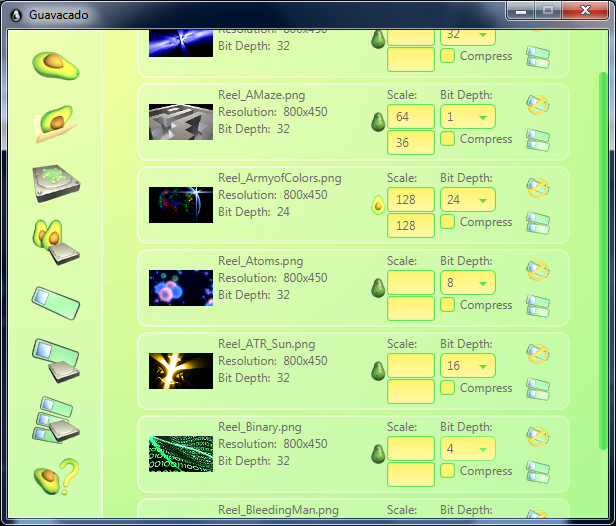Toggle the avocado icon for Reel_Atoms.png
The height and width of the screenshot is (526, 616).
click(x=378, y=288)
